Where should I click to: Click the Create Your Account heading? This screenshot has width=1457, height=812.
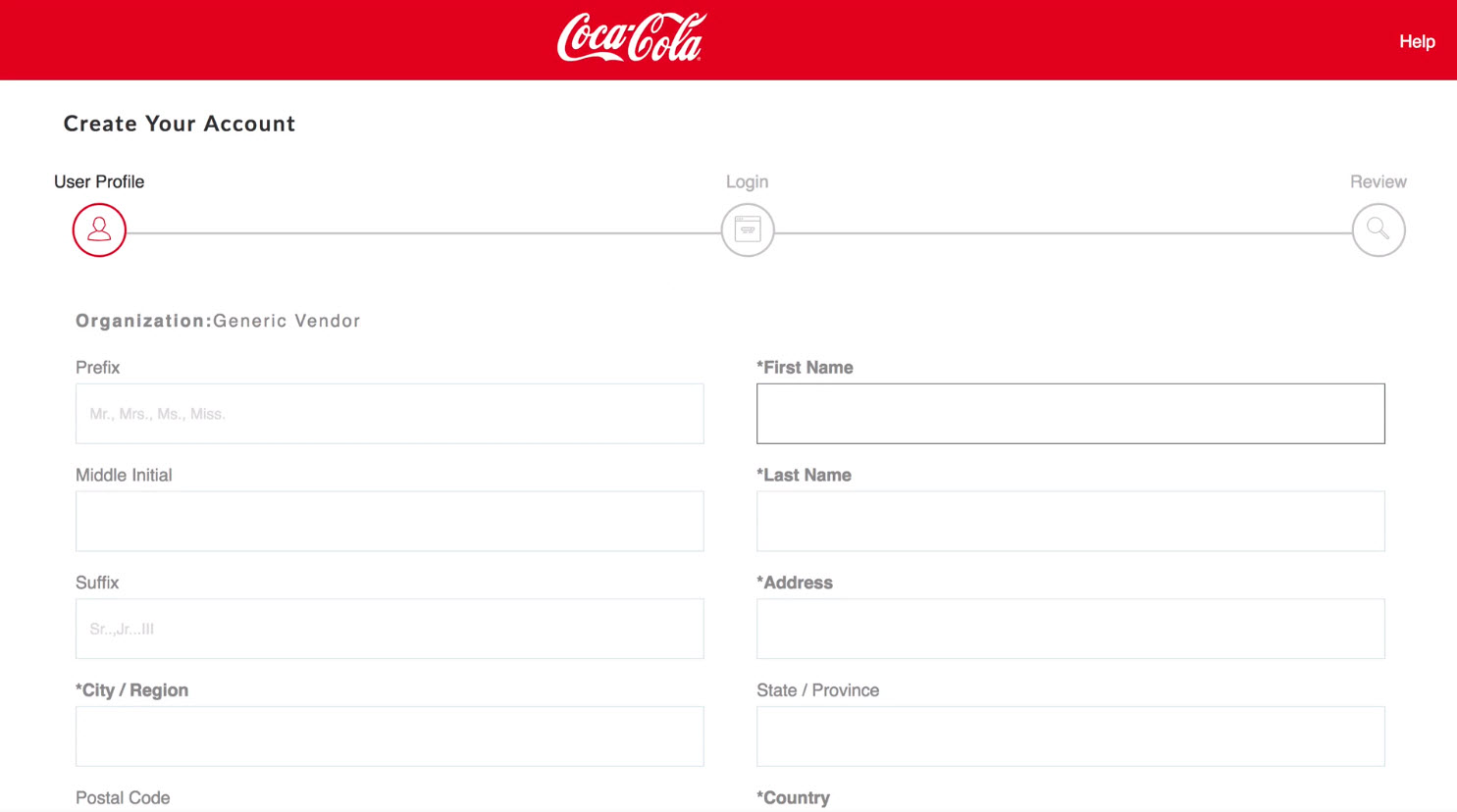[180, 124]
